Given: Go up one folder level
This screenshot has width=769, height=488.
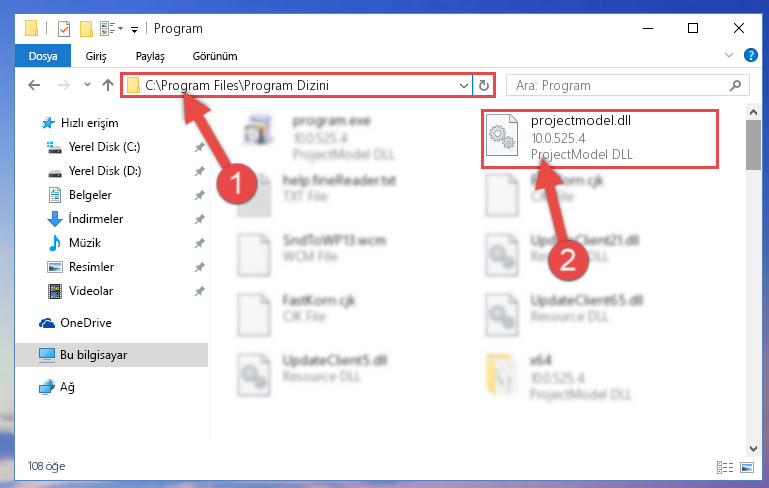Looking at the screenshot, I should [x=108, y=85].
